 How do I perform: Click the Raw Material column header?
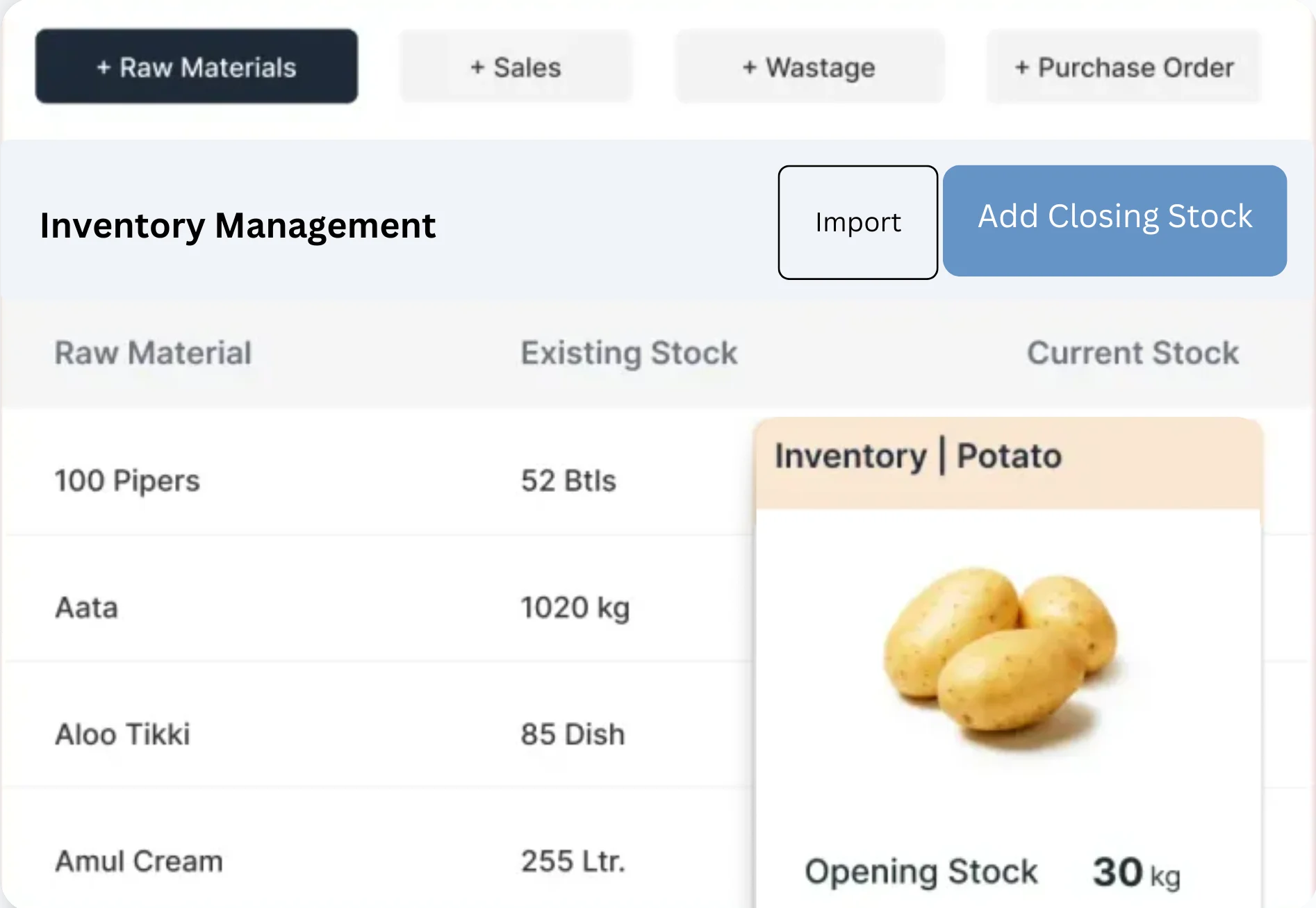(x=153, y=353)
